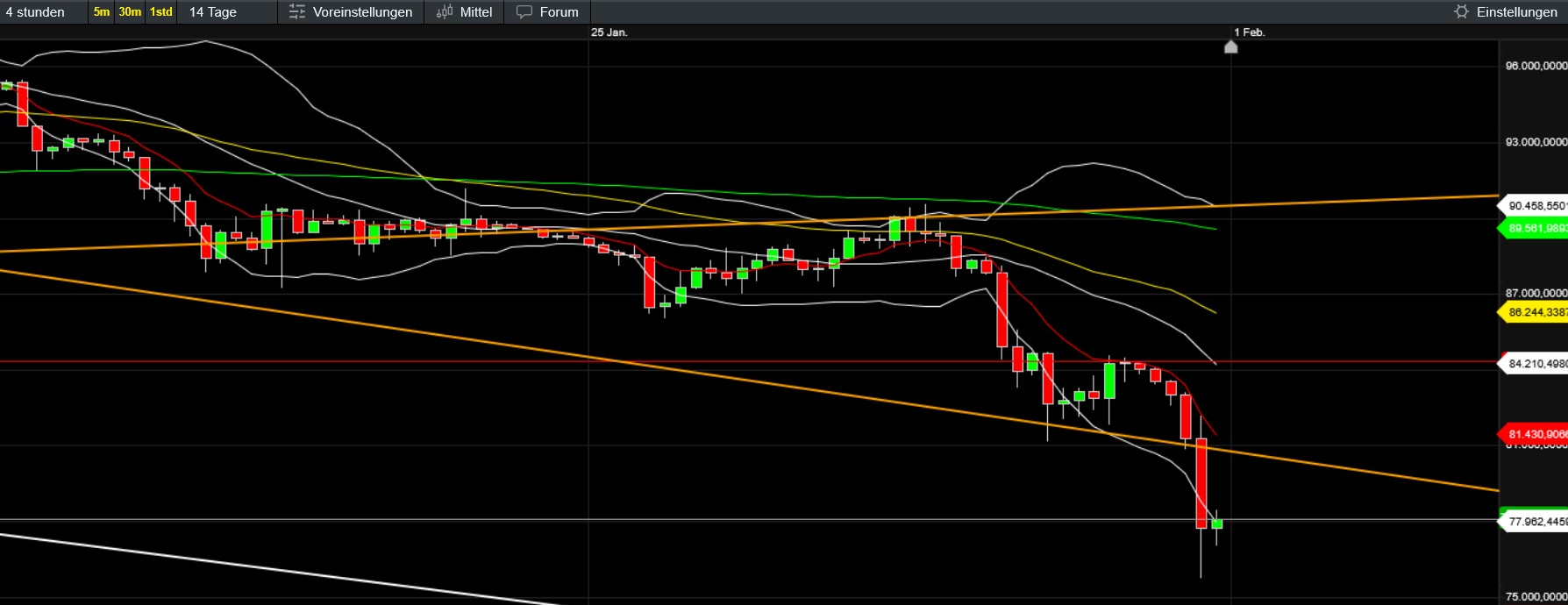
Task: Switch to the 1std interval
Action: coord(161,12)
